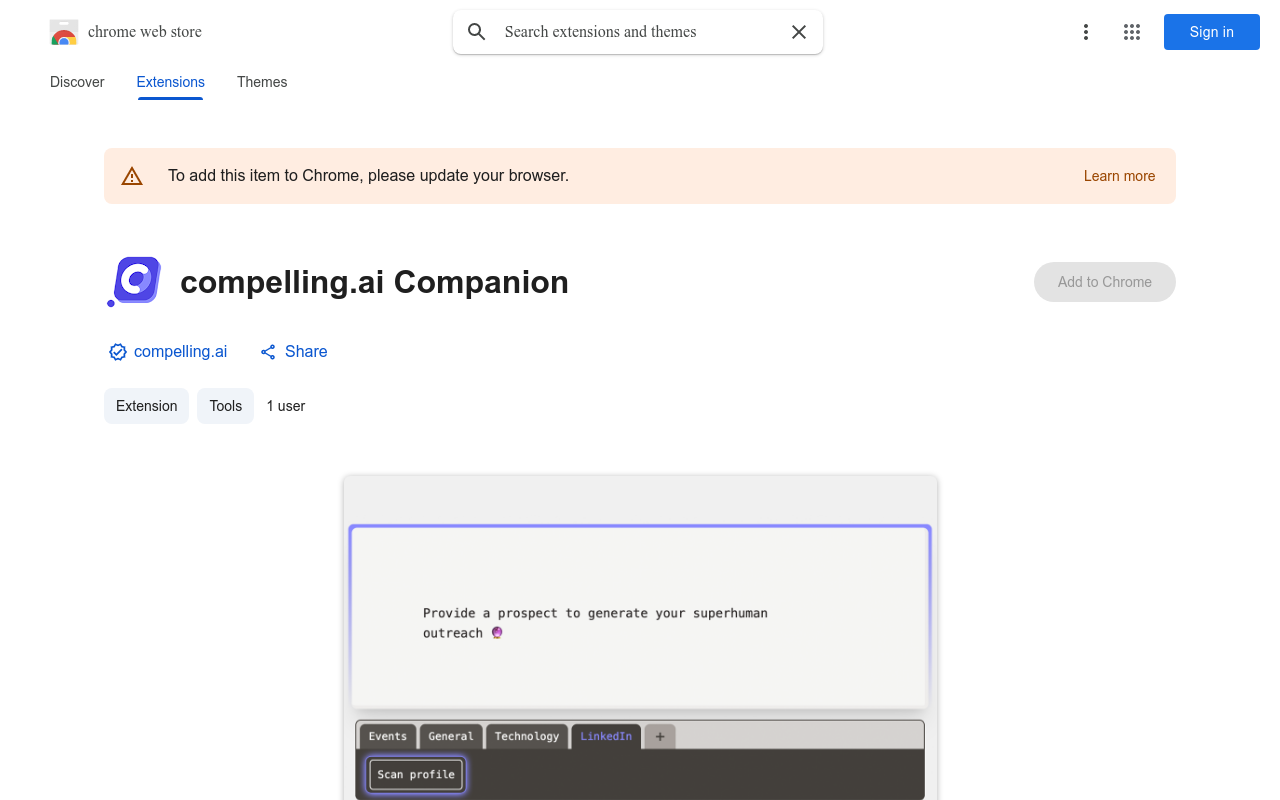Clear the search field with X icon
The height and width of the screenshot is (800, 1280).
tap(799, 32)
